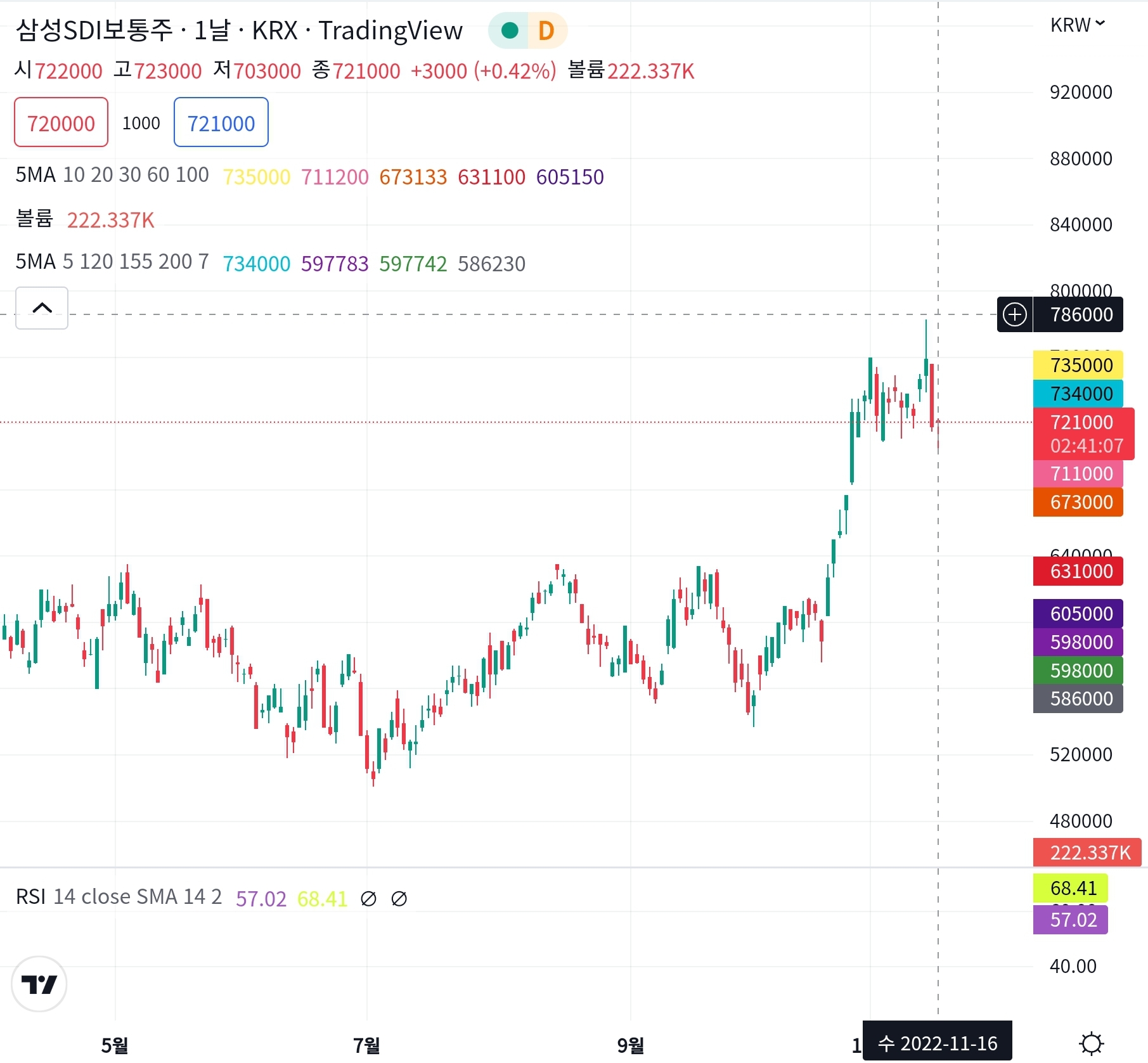The width and height of the screenshot is (1148, 1063).
Task: Click the red 720000 sell button
Action: pyautogui.click(x=61, y=122)
